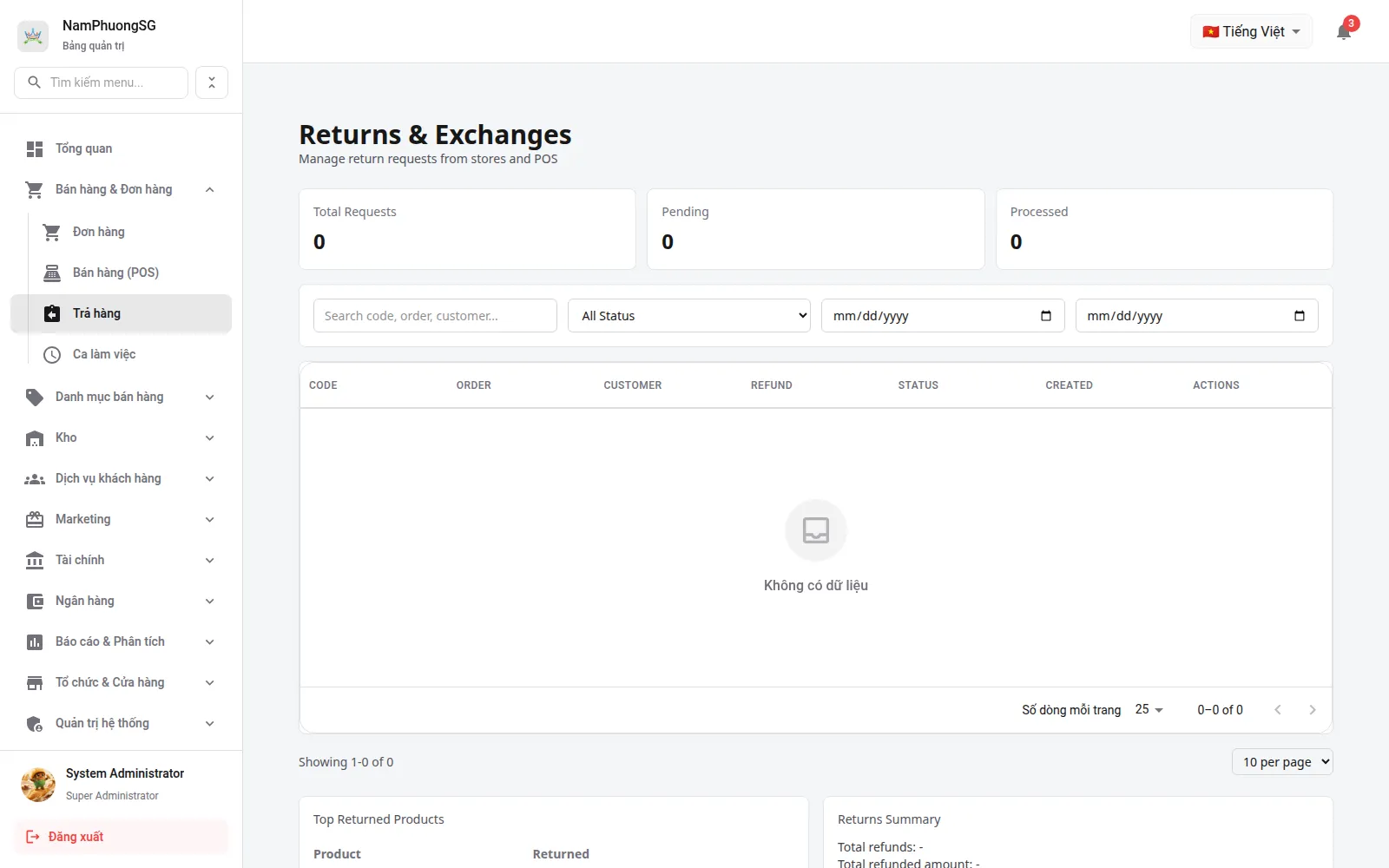Click the REFUND column header
Screen dimensions: 1389x868
pos(772,385)
